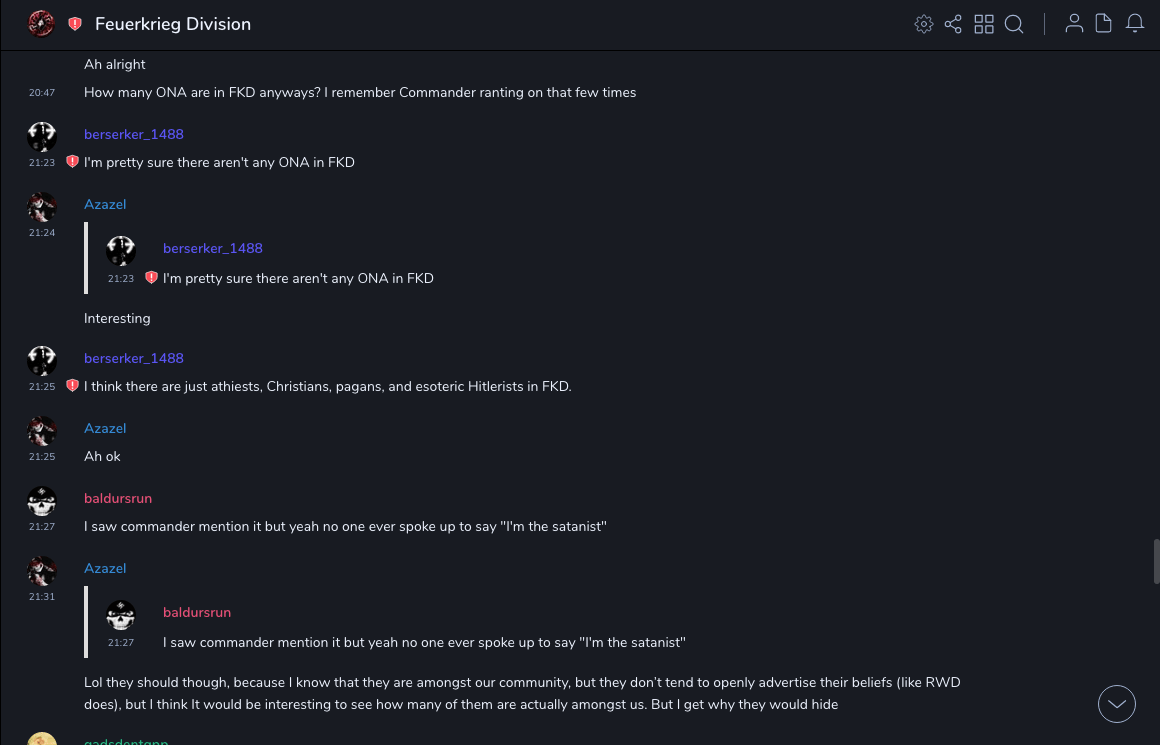1160x745 pixels.
Task: Click Azazel username on 21:31 message
Action: click(105, 568)
